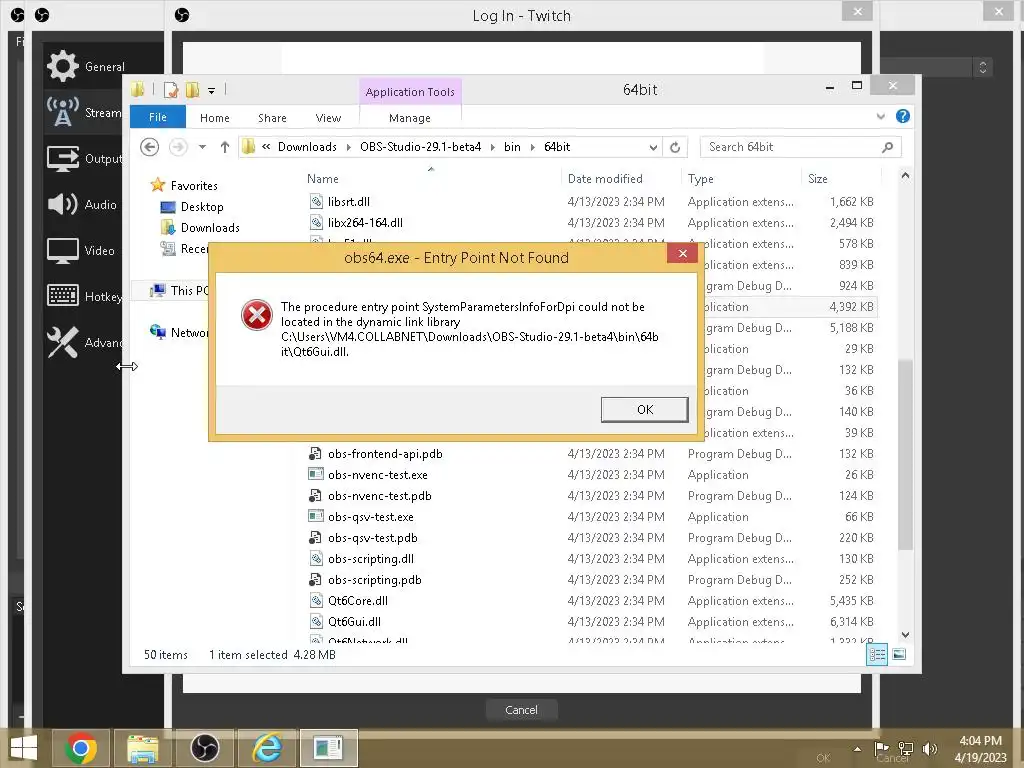Select bin in the address breadcrumb
Screen dimensions: 1024x768
[x=512, y=147]
